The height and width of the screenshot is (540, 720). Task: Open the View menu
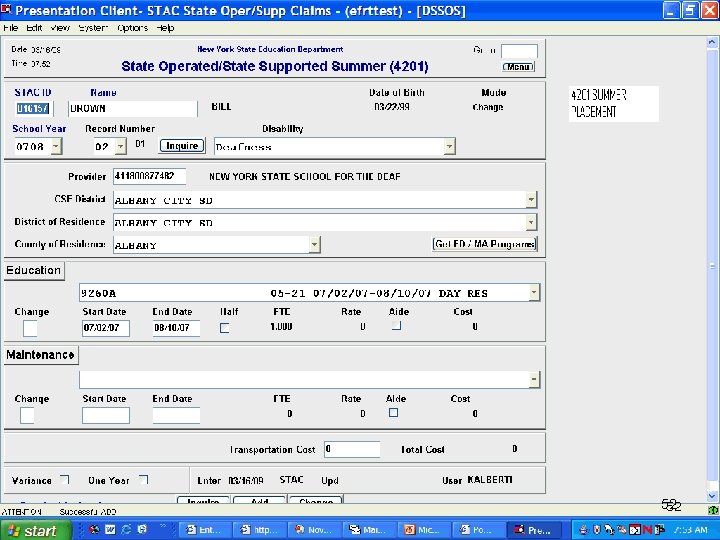[x=60, y=28]
